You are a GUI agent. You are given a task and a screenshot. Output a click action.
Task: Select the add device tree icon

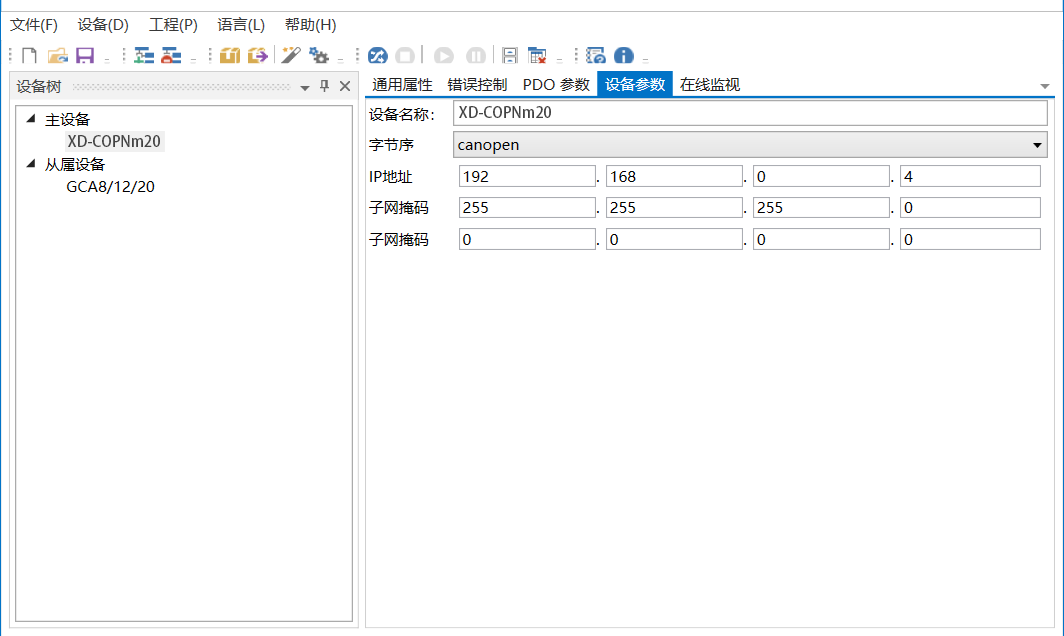pyautogui.click(x=144, y=56)
